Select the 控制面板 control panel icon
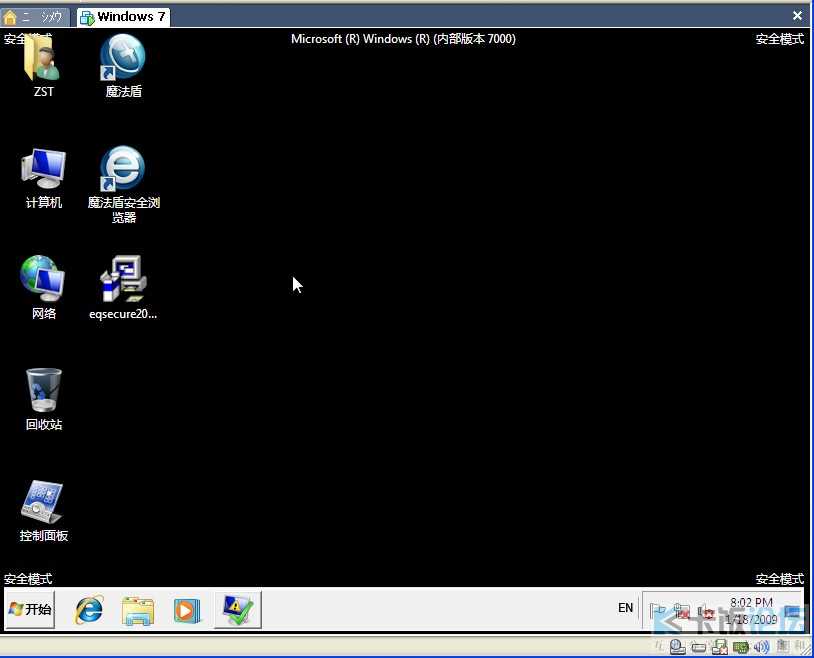 click(44, 511)
